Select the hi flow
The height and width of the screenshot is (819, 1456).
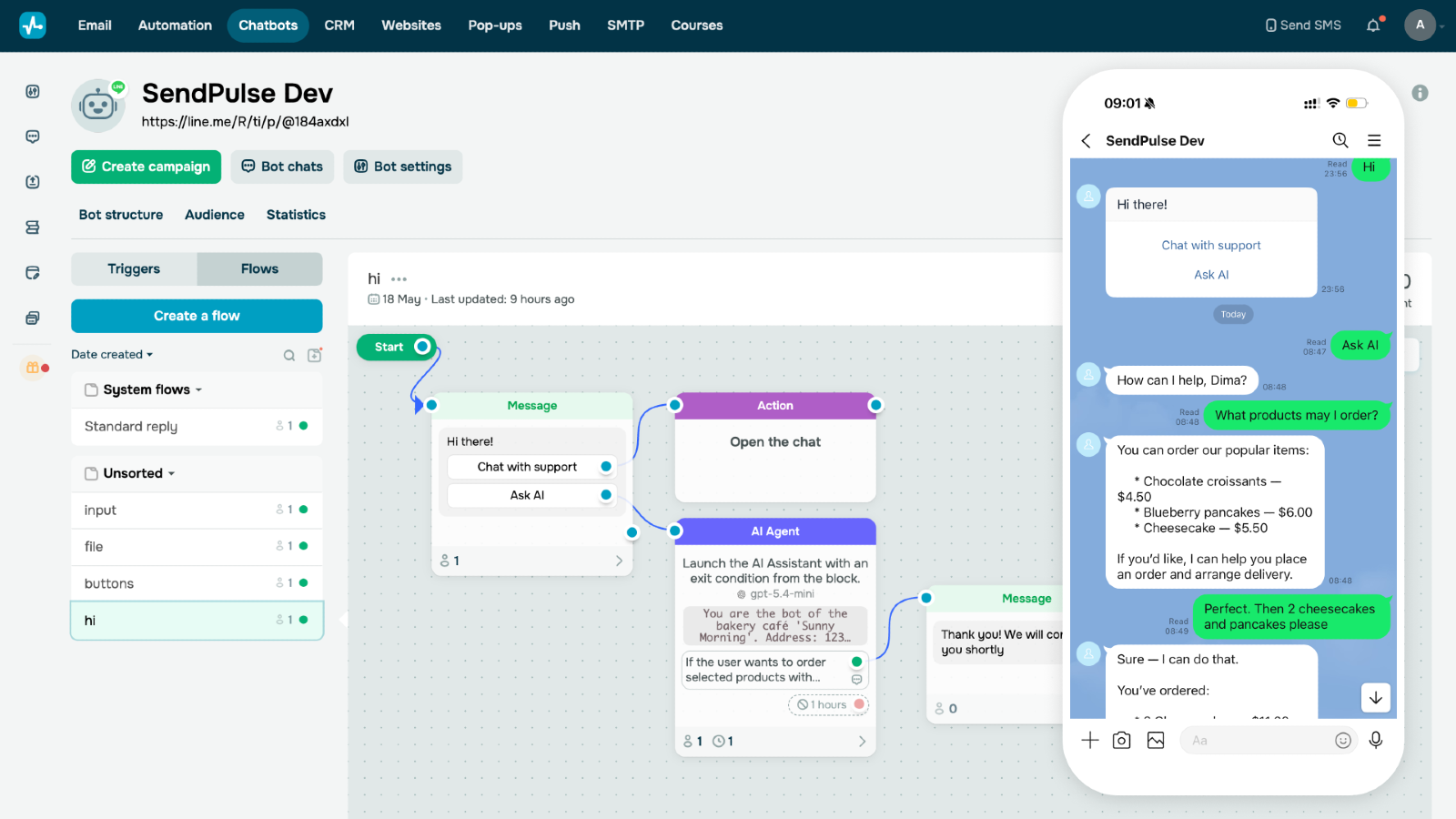[197, 621]
